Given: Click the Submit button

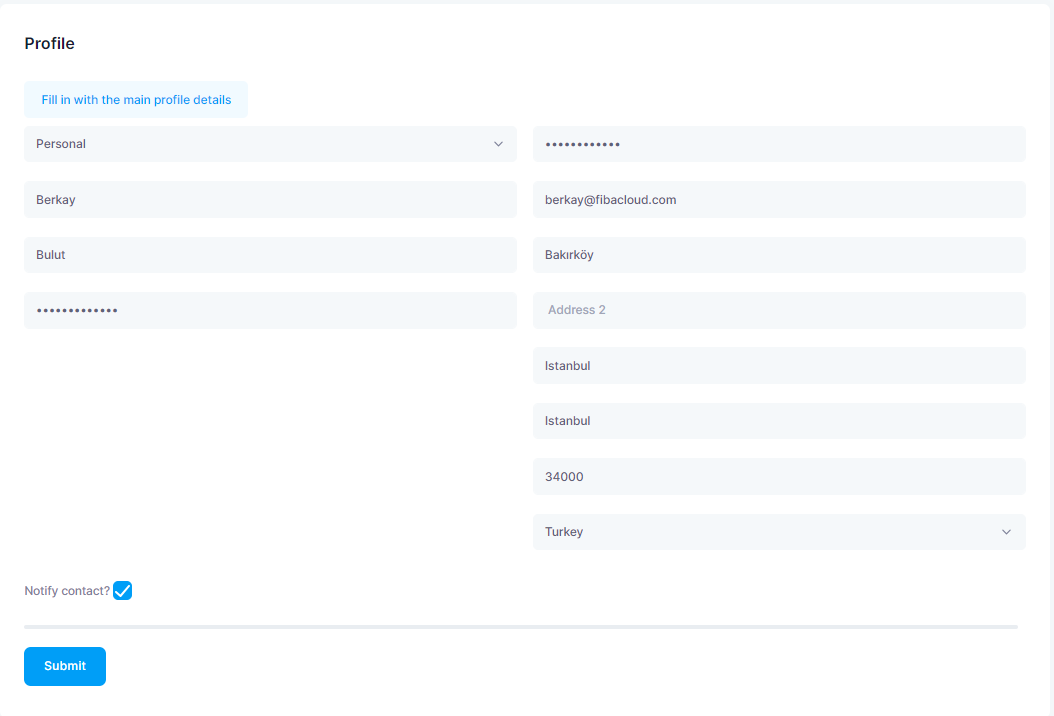Looking at the screenshot, I should pyautogui.click(x=65, y=666).
